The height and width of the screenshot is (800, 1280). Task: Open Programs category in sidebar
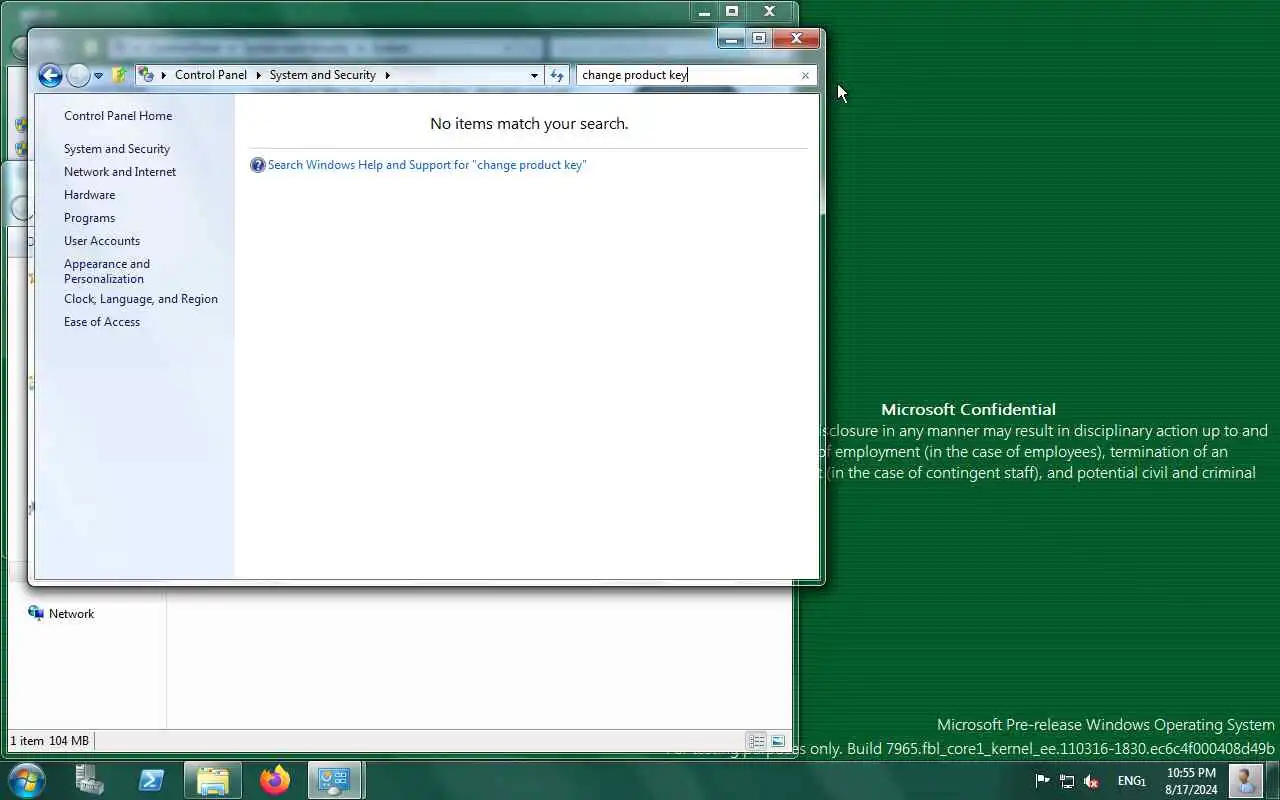[x=89, y=218]
